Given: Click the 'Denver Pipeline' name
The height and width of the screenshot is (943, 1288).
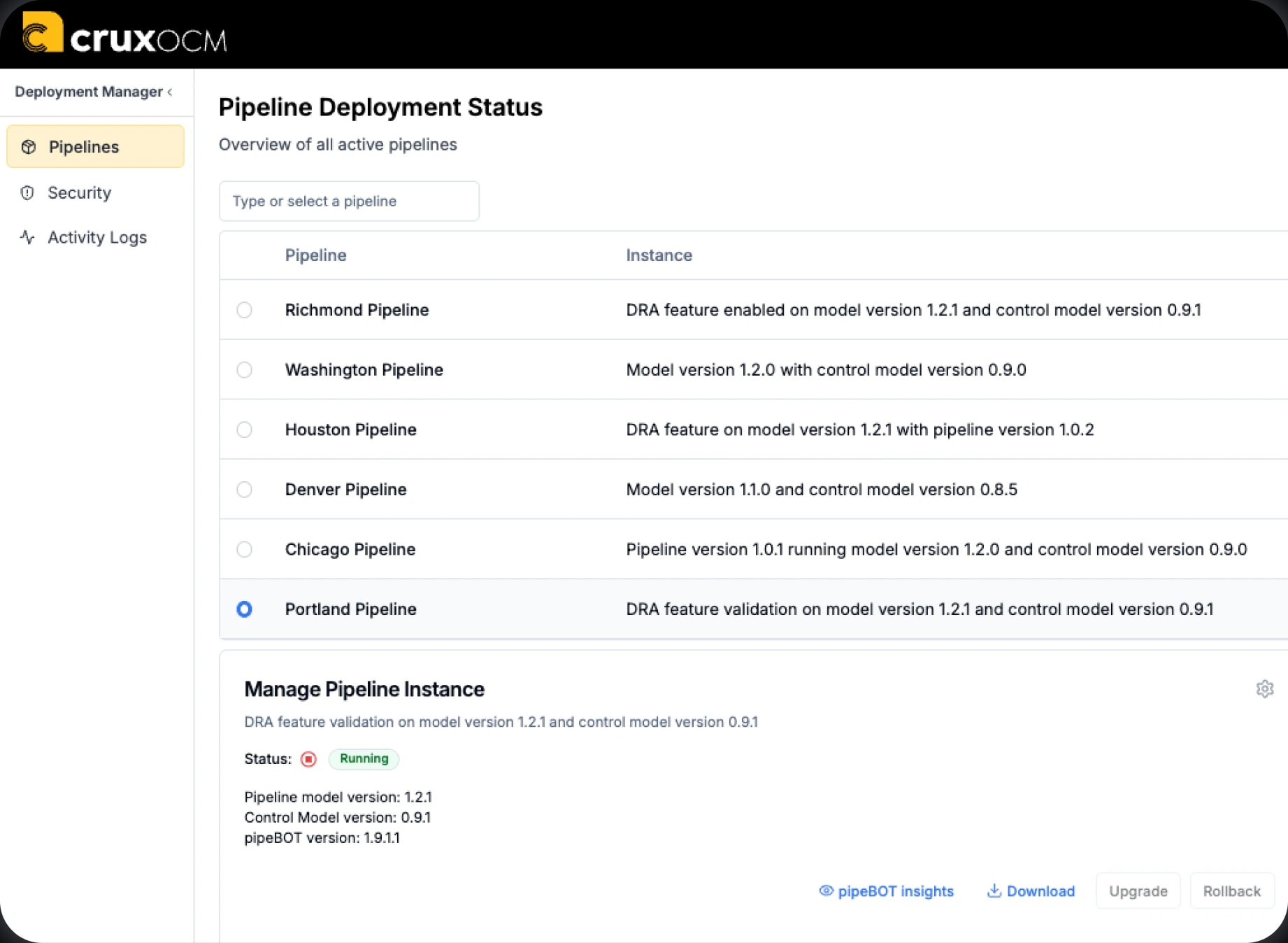Looking at the screenshot, I should (x=345, y=489).
